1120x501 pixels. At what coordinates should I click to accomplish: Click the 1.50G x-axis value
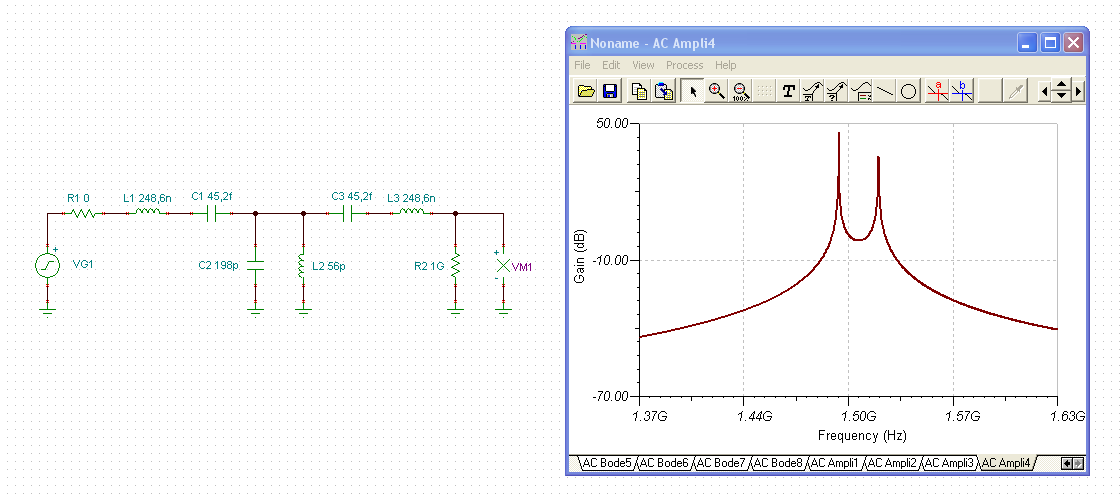859,417
